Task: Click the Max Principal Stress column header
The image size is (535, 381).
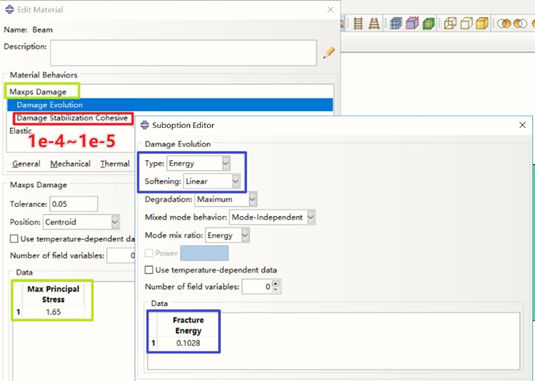Action: coord(53,294)
